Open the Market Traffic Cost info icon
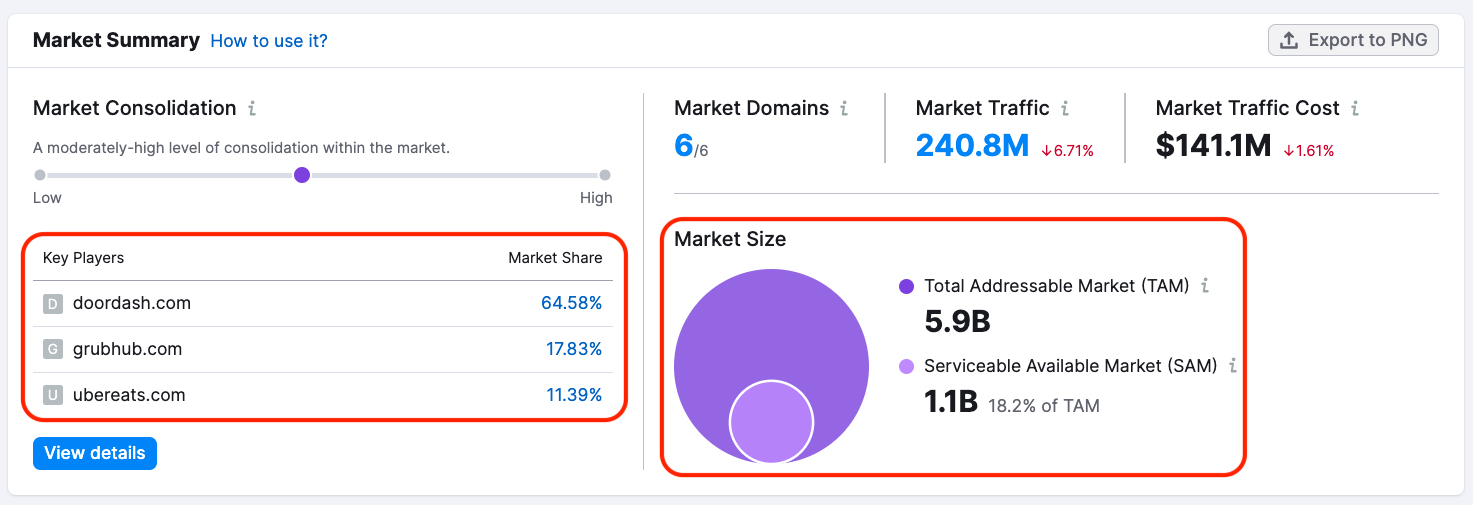This screenshot has height=505, width=1473. point(1355,108)
